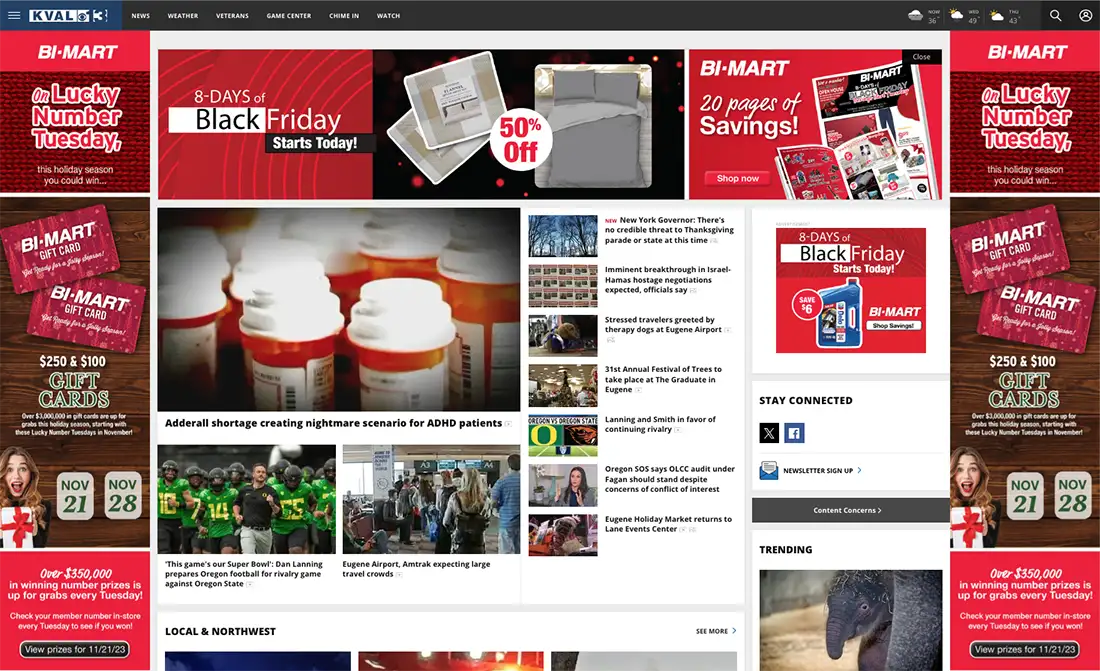Click the Festival of Trees thumbnail
Image resolution: width=1100 pixels, height=671 pixels.
[x=563, y=385]
